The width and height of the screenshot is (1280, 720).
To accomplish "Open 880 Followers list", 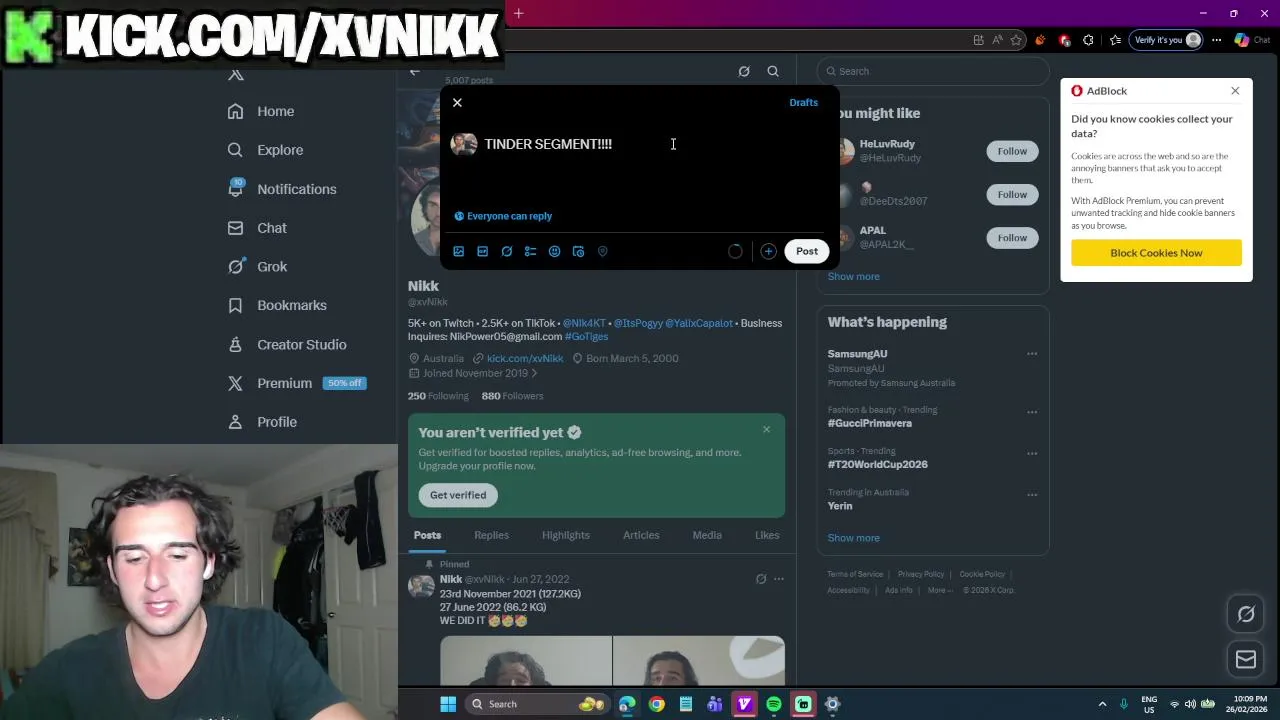I will coord(512,396).
